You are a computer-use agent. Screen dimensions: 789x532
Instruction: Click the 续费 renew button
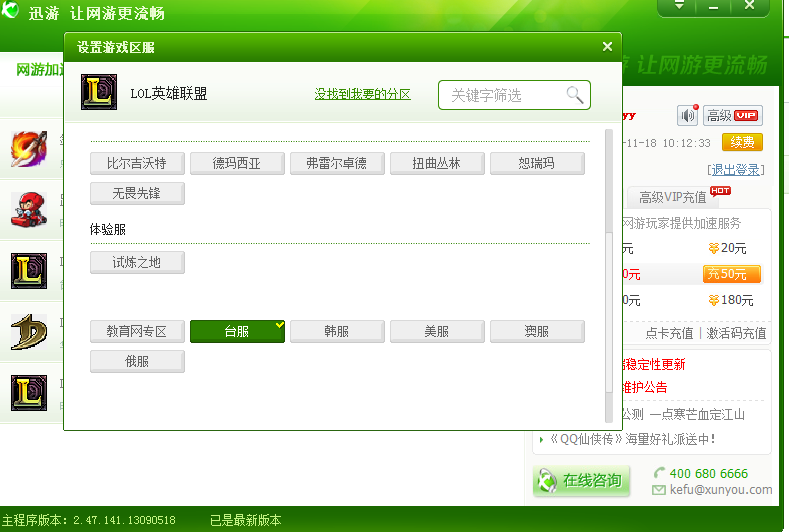742,142
